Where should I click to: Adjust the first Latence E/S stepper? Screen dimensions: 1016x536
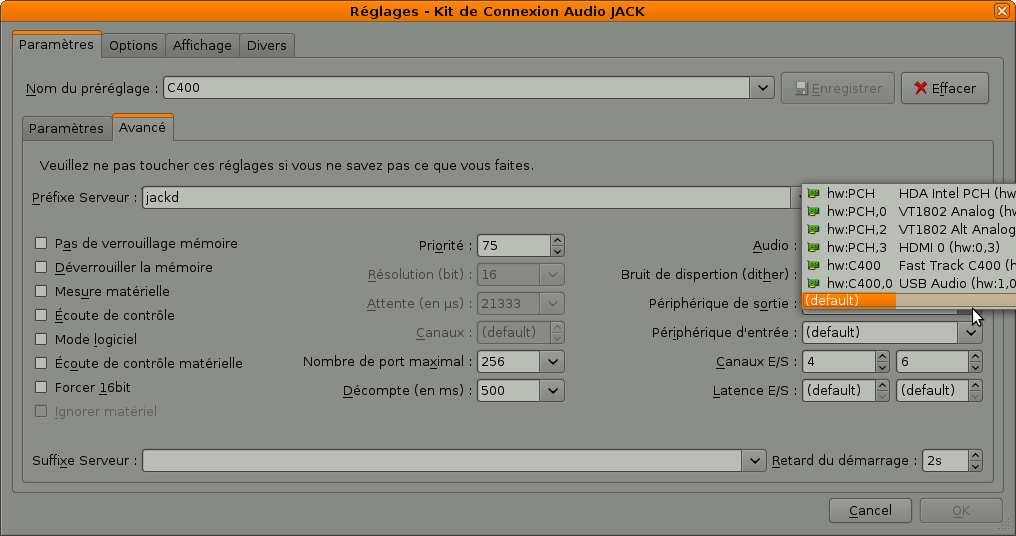[x=882, y=391]
